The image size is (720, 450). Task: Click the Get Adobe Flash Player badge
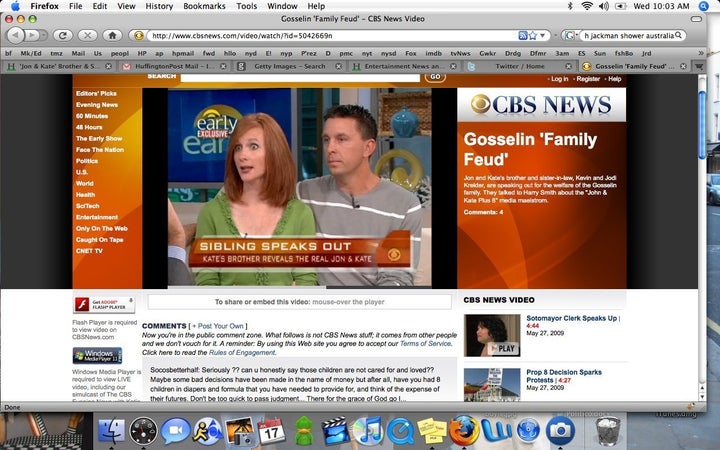coord(104,304)
